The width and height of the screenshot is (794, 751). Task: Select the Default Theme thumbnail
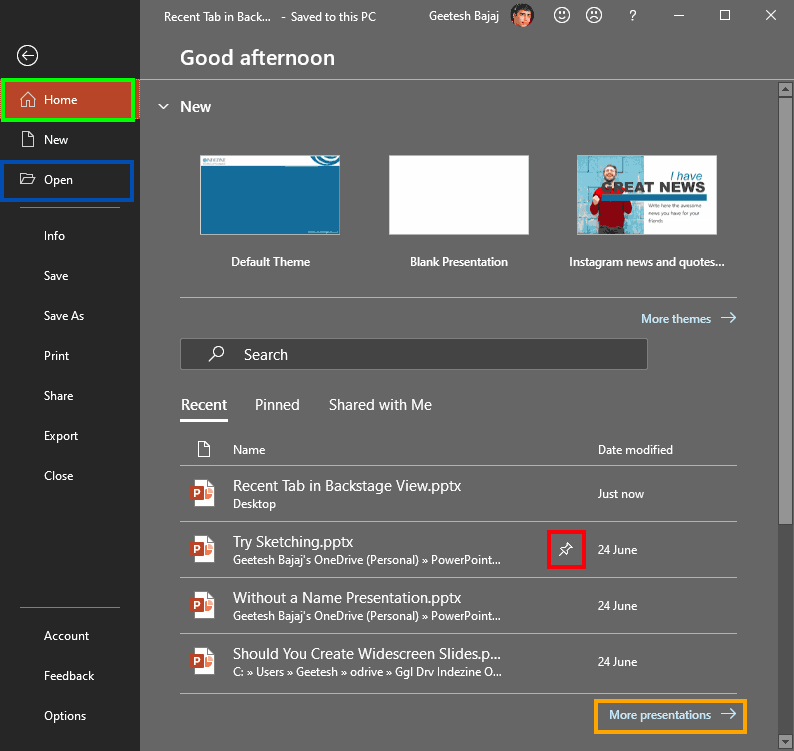tap(270, 195)
